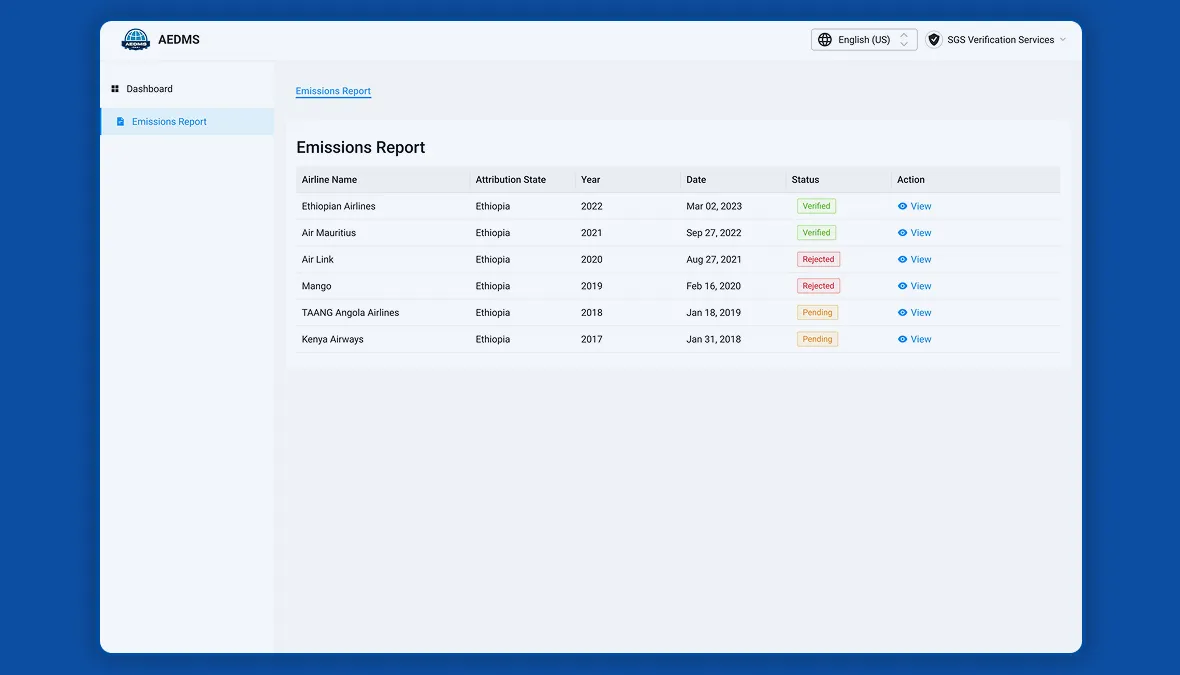The height and width of the screenshot is (675, 1180).
Task: View the Kenya Airways report
Action: (914, 339)
